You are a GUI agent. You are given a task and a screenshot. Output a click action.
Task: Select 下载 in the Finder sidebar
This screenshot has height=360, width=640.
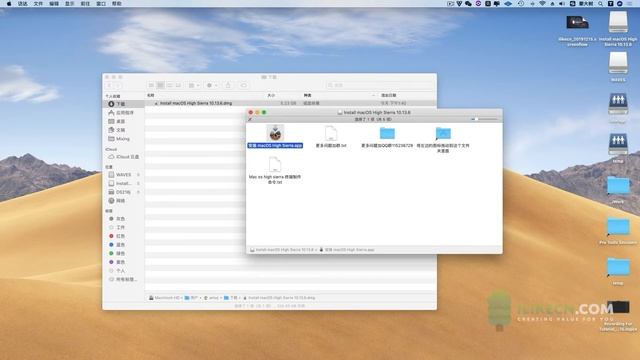point(124,104)
